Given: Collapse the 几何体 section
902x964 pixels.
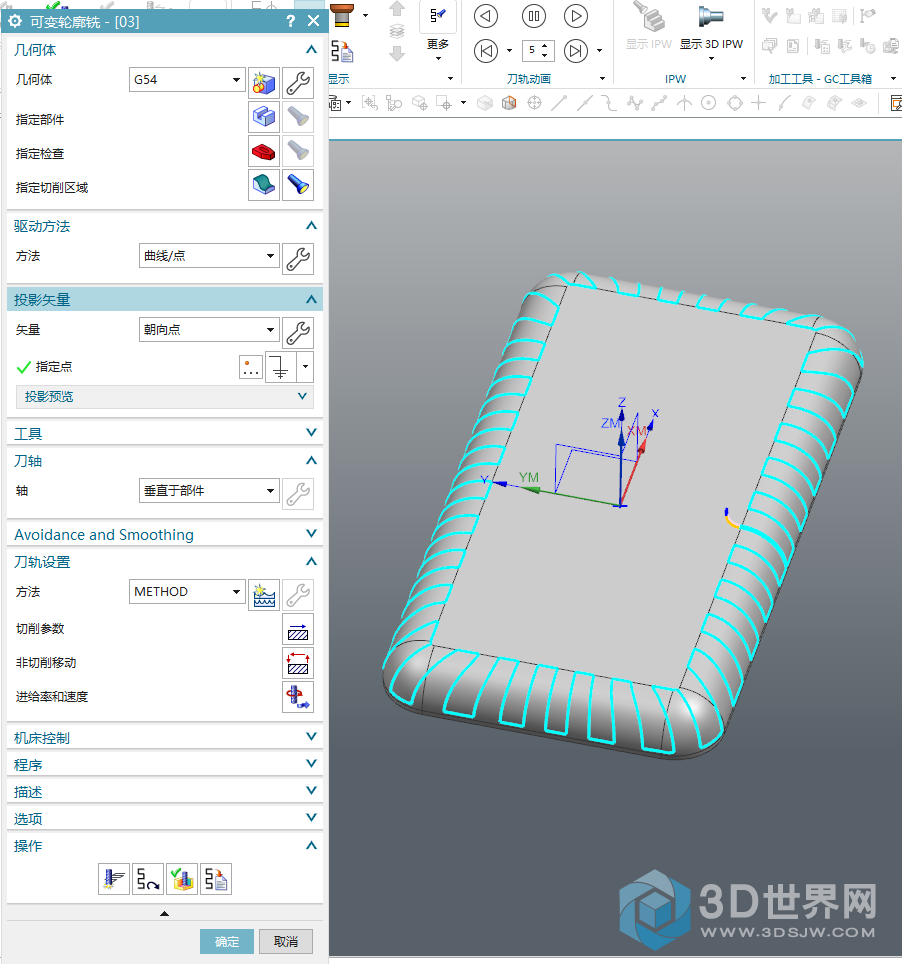Looking at the screenshot, I should [165, 49].
